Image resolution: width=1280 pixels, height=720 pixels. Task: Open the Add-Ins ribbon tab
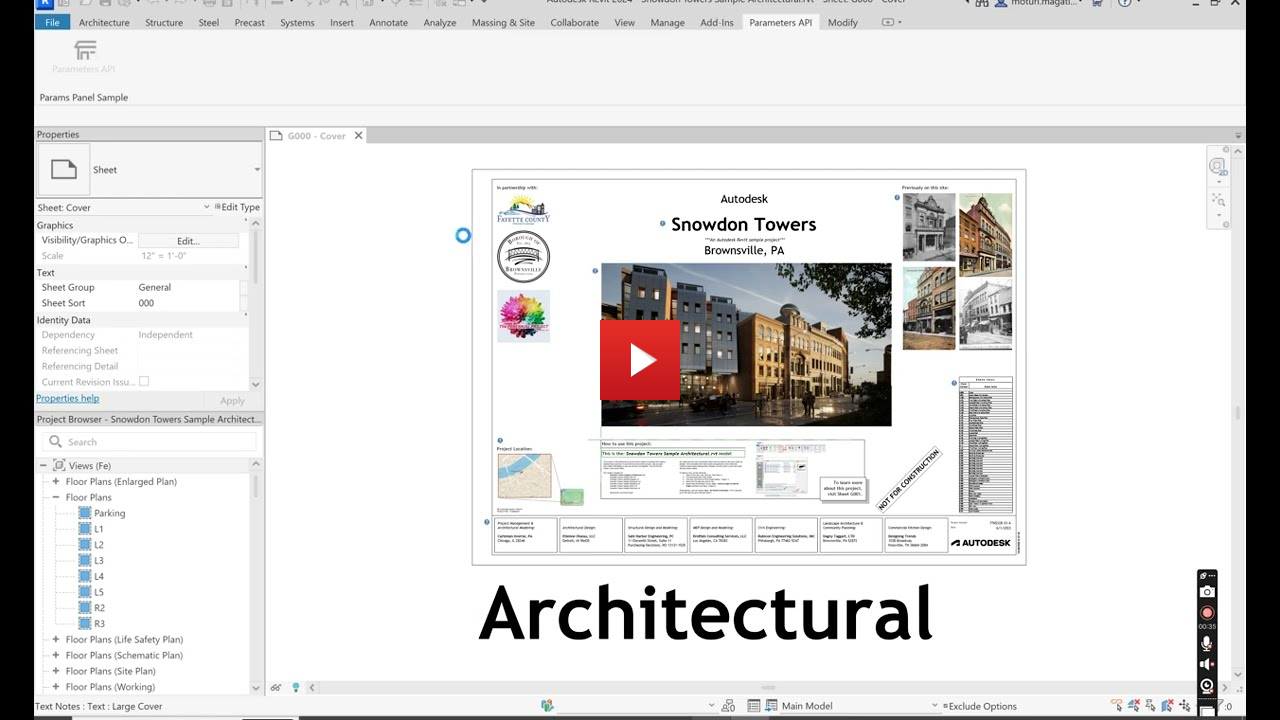(x=716, y=22)
